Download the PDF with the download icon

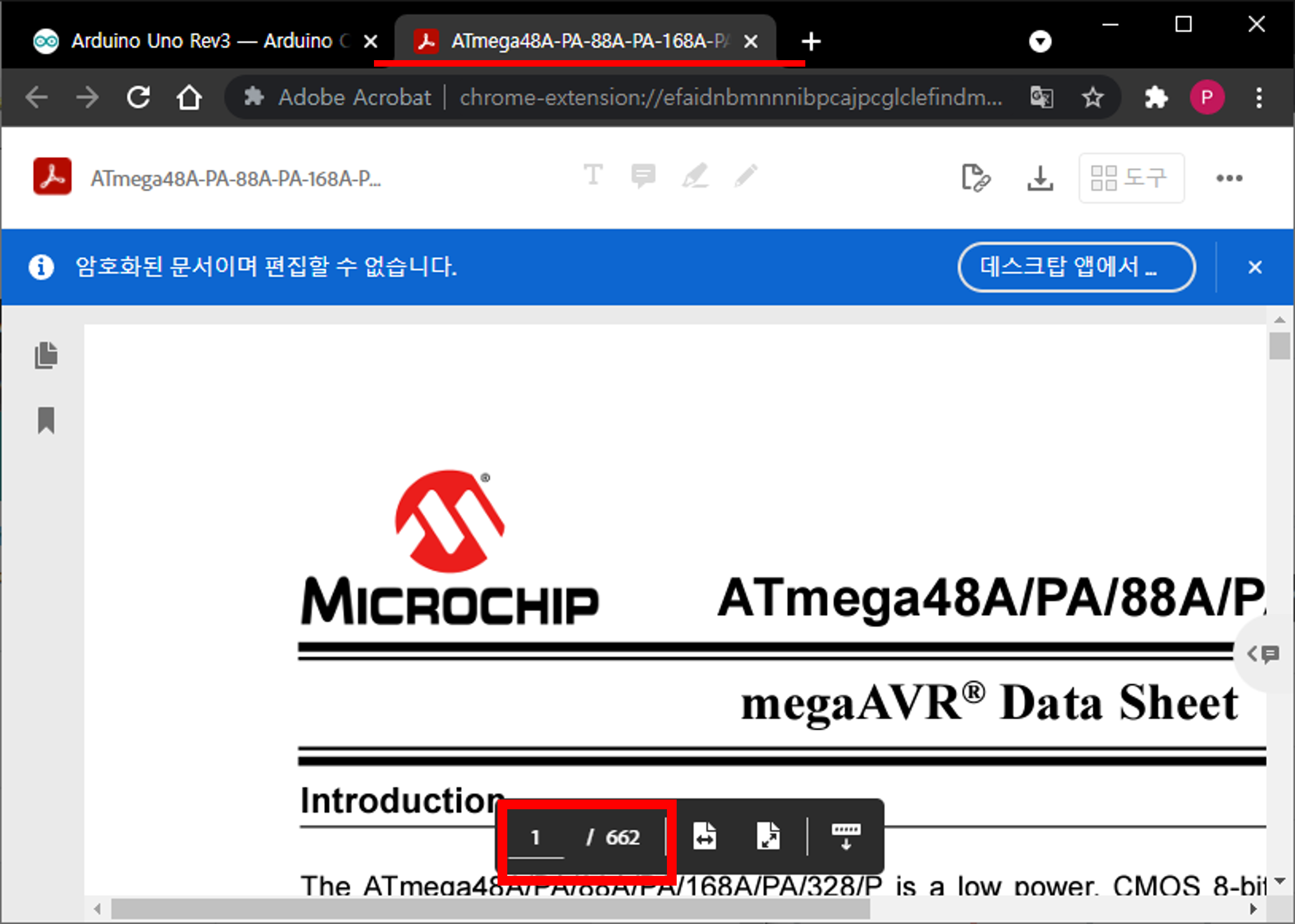[1040, 178]
